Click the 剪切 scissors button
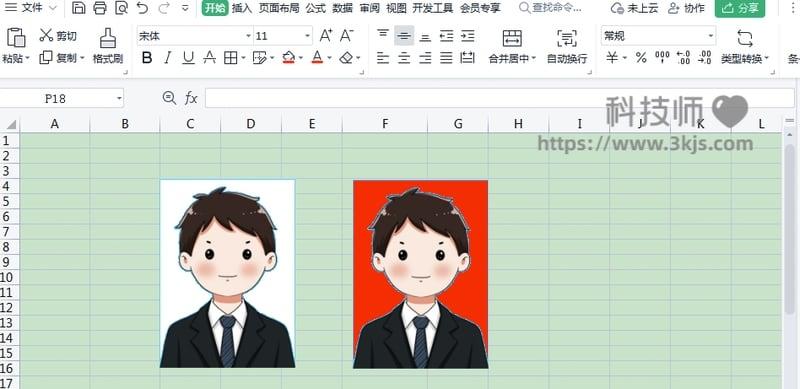 point(58,35)
